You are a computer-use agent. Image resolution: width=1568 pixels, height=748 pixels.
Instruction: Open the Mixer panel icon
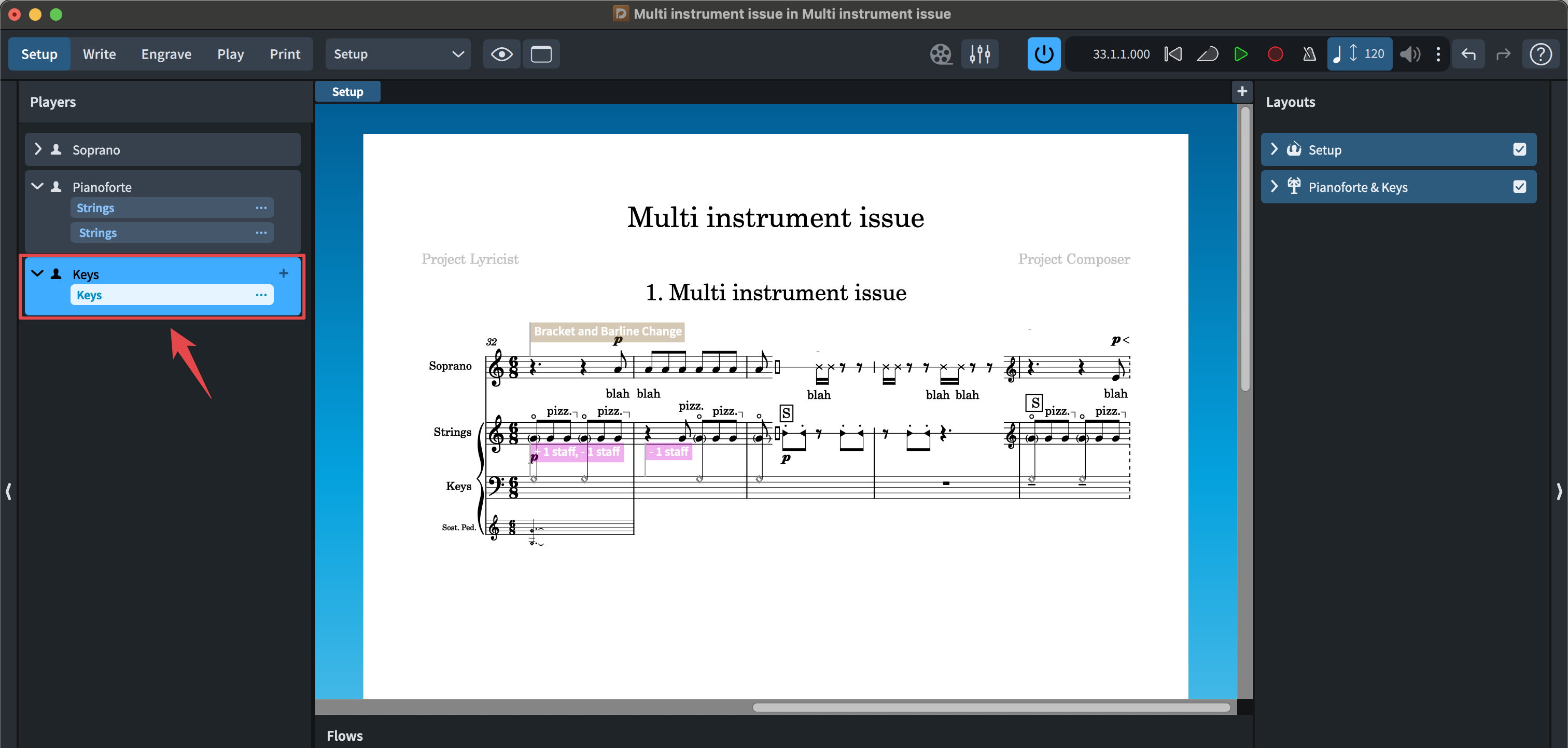point(979,54)
